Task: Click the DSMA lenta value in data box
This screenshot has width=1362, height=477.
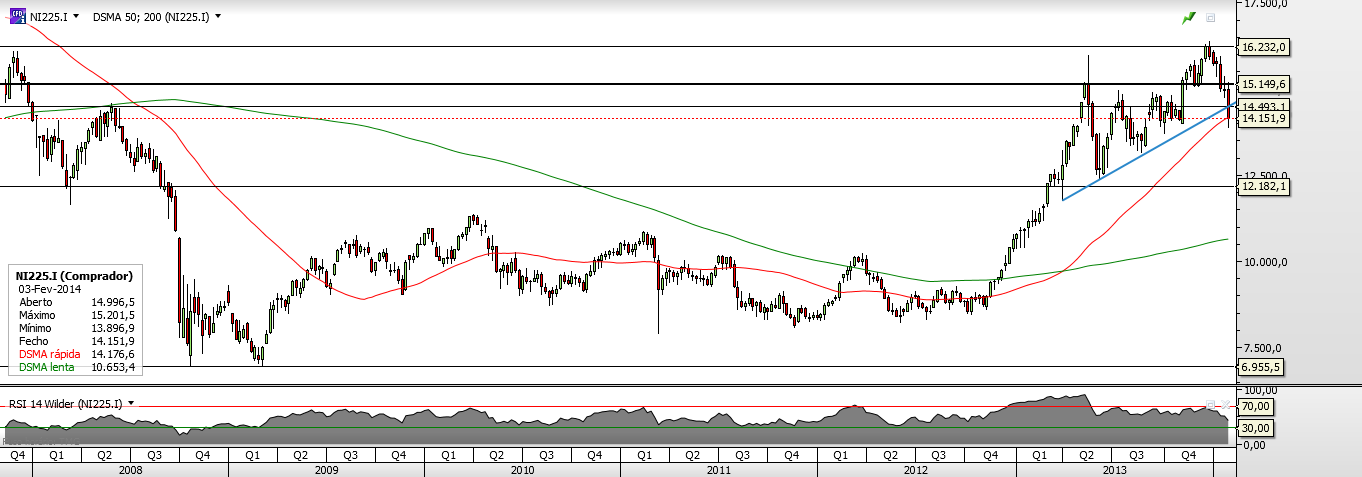Action: [115, 367]
